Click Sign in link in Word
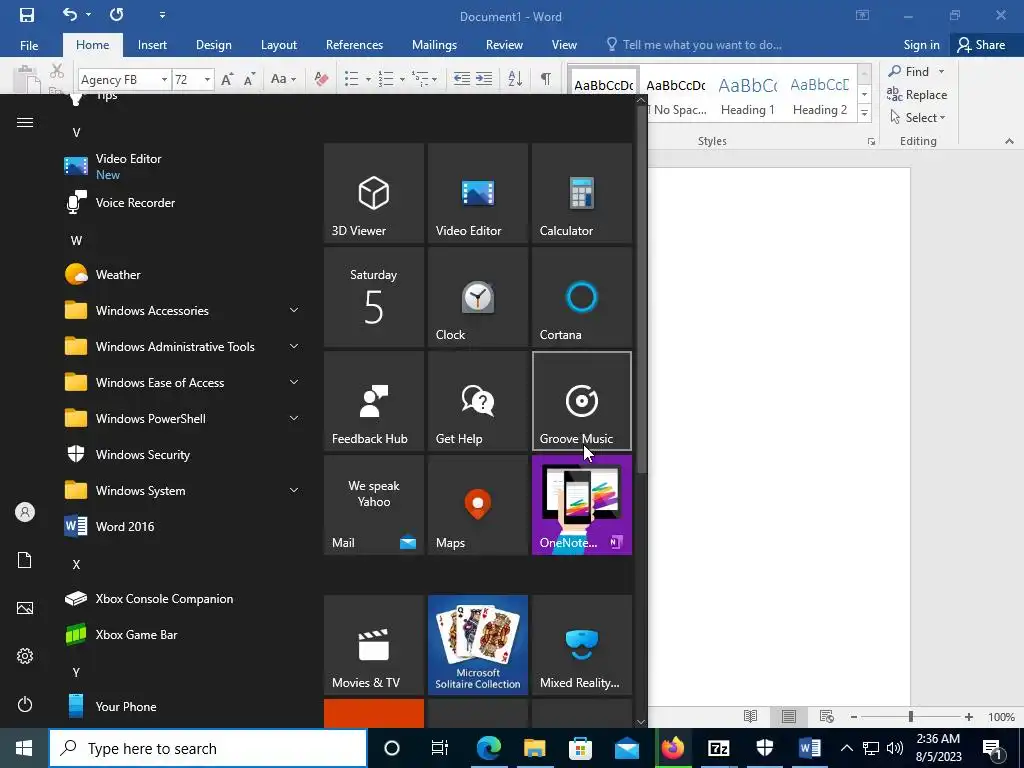The height and width of the screenshot is (768, 1024). point(921,45)
